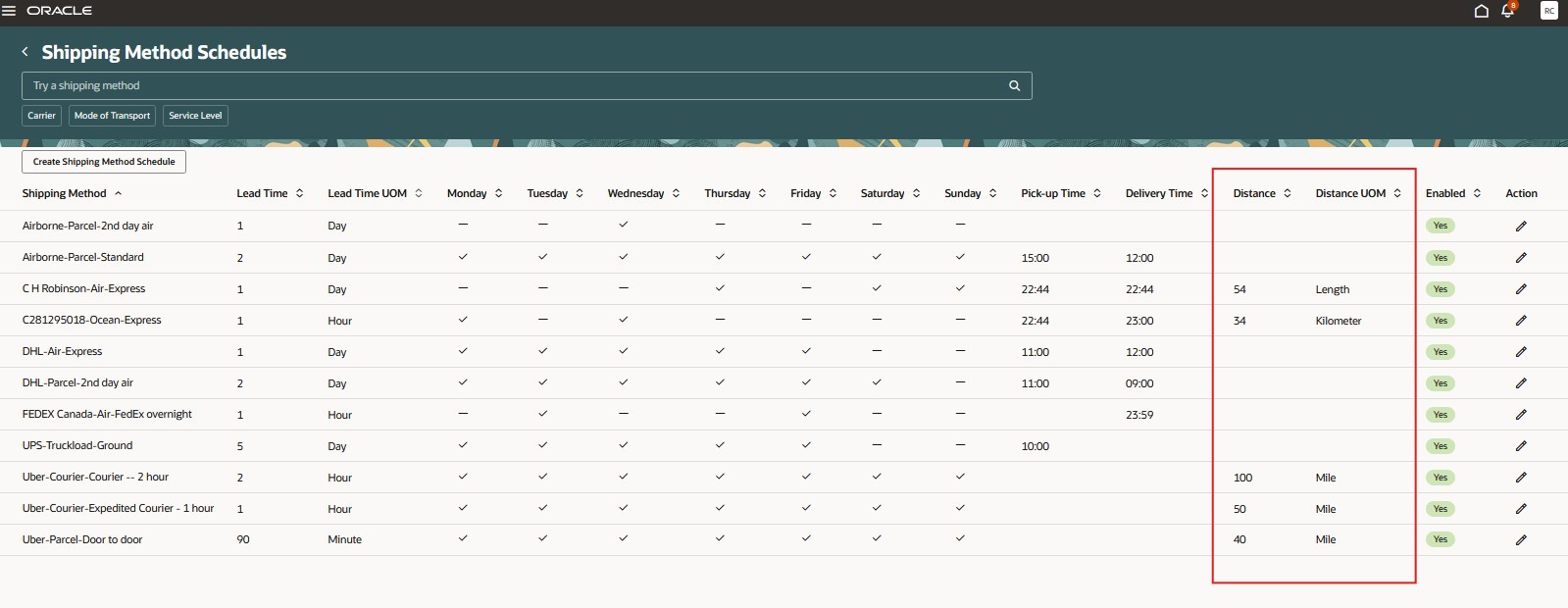Open the hamburger navigation menu

coord(9,11)
